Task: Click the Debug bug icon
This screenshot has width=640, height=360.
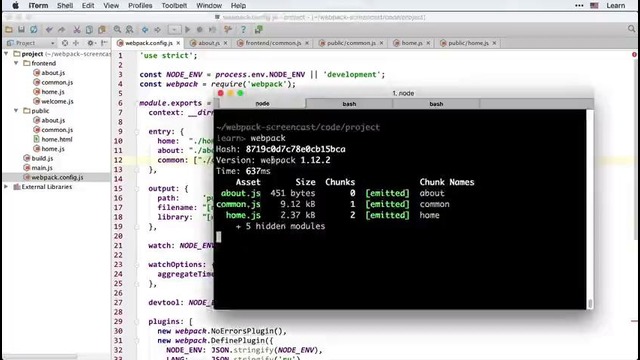Action: [x=200, y=29]
